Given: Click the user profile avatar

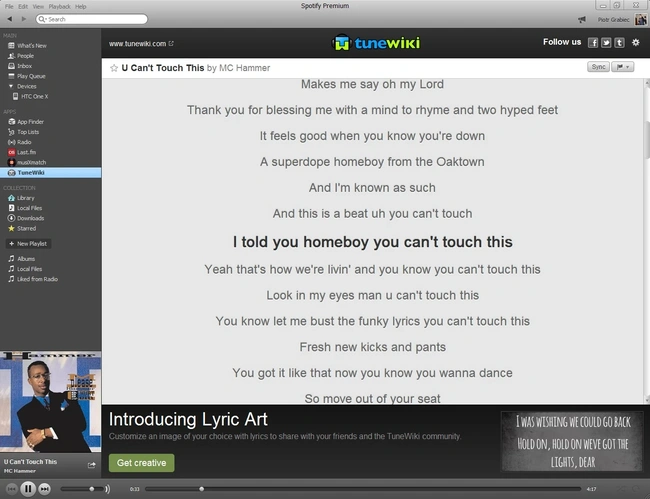Looking at the screenshot, I should point(640,19).
